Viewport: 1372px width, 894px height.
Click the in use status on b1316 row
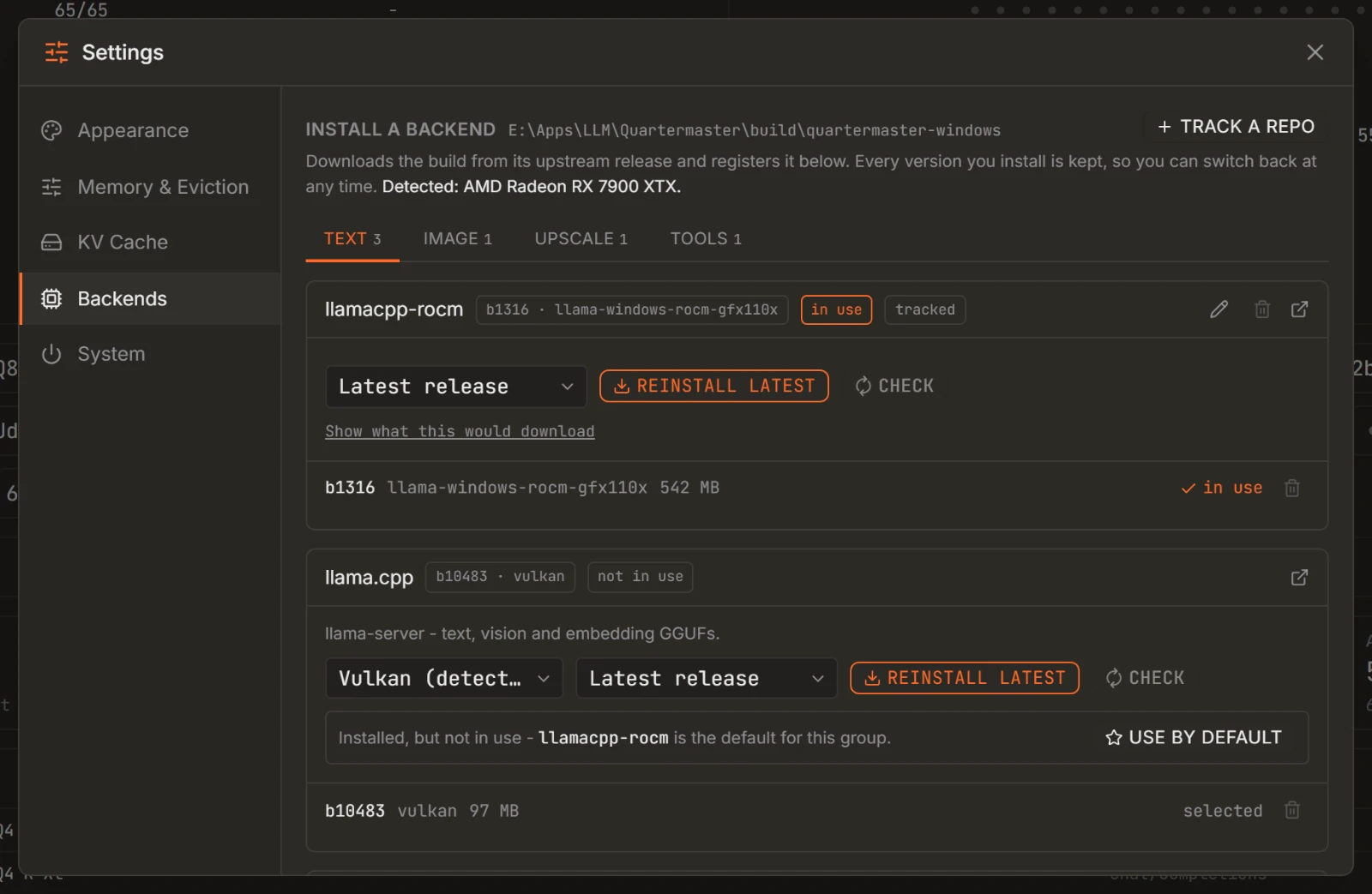click(x=1222, y=488)
